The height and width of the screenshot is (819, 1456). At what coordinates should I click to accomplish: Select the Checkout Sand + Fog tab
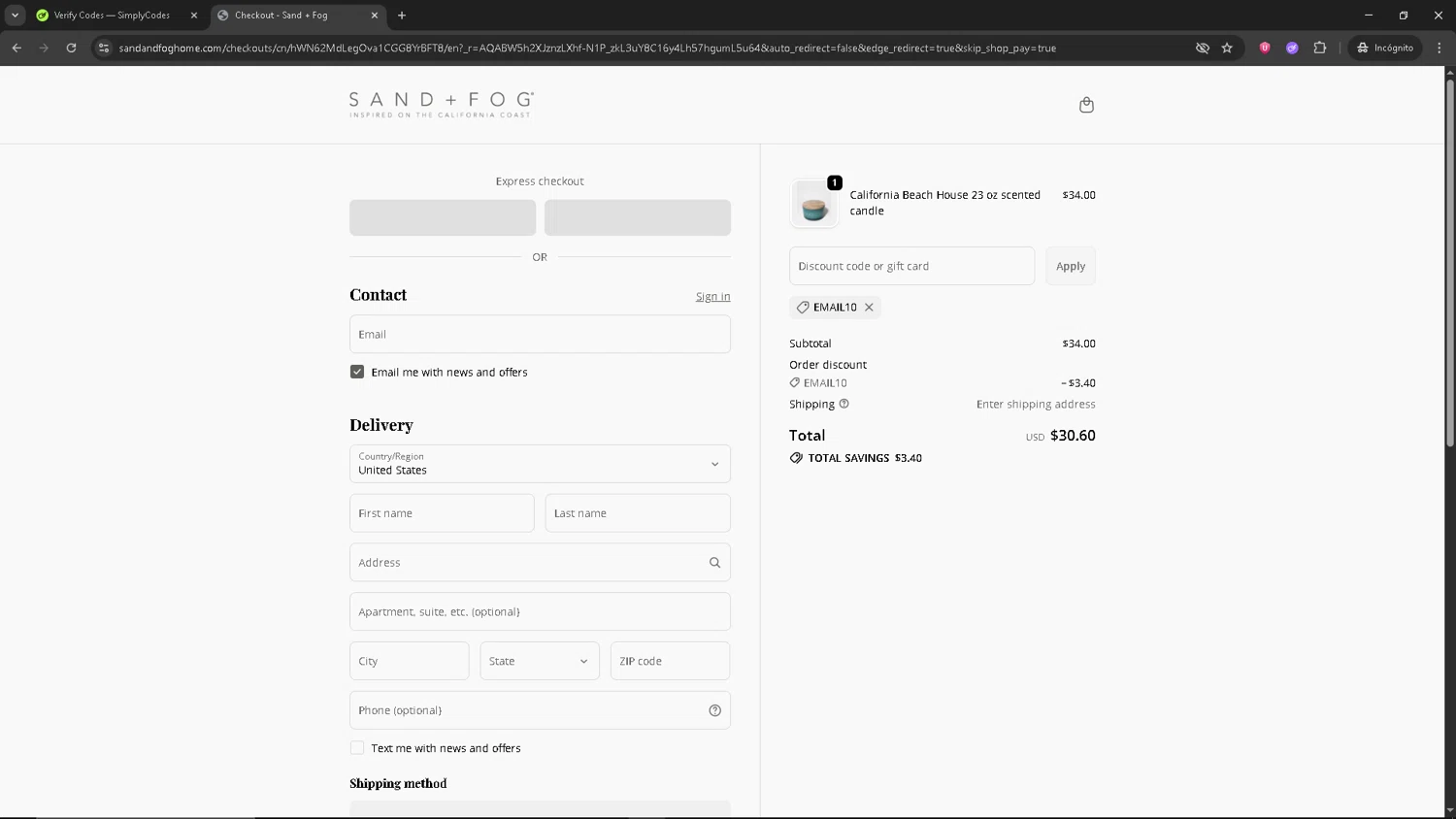pos(291,16)
